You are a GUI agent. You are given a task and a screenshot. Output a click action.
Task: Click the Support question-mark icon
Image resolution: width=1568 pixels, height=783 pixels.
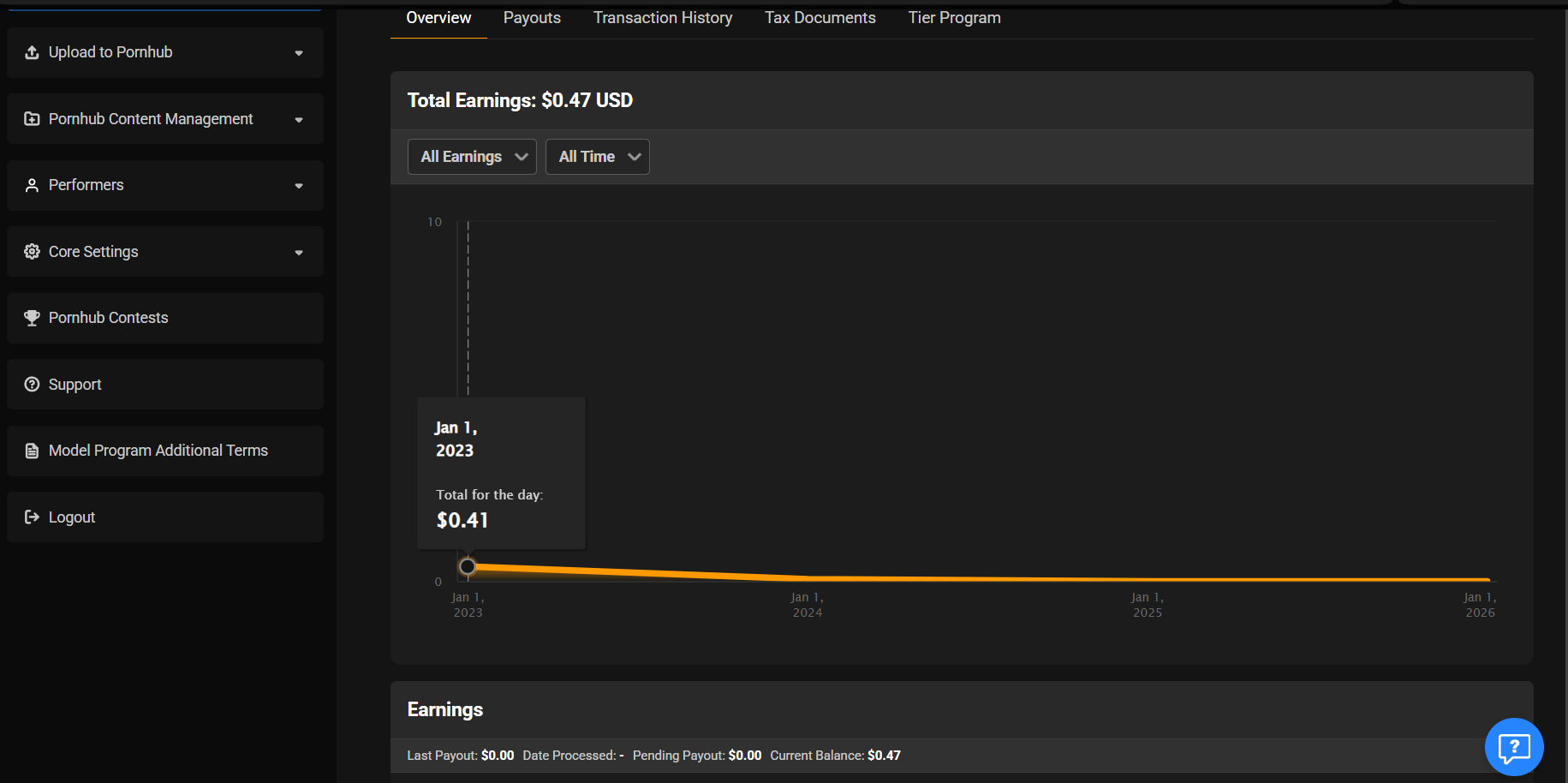(32, 384)
